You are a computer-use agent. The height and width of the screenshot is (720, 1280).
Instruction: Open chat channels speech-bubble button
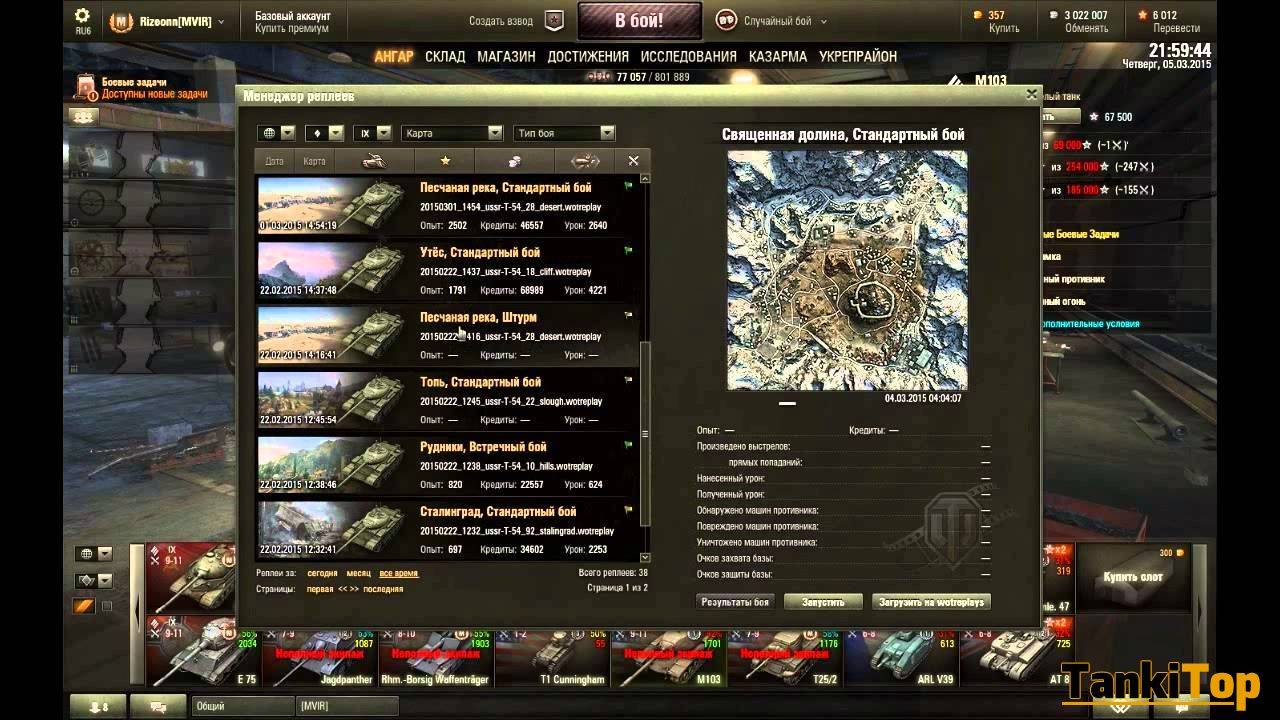pyautogui.click(x=158, y=706)
